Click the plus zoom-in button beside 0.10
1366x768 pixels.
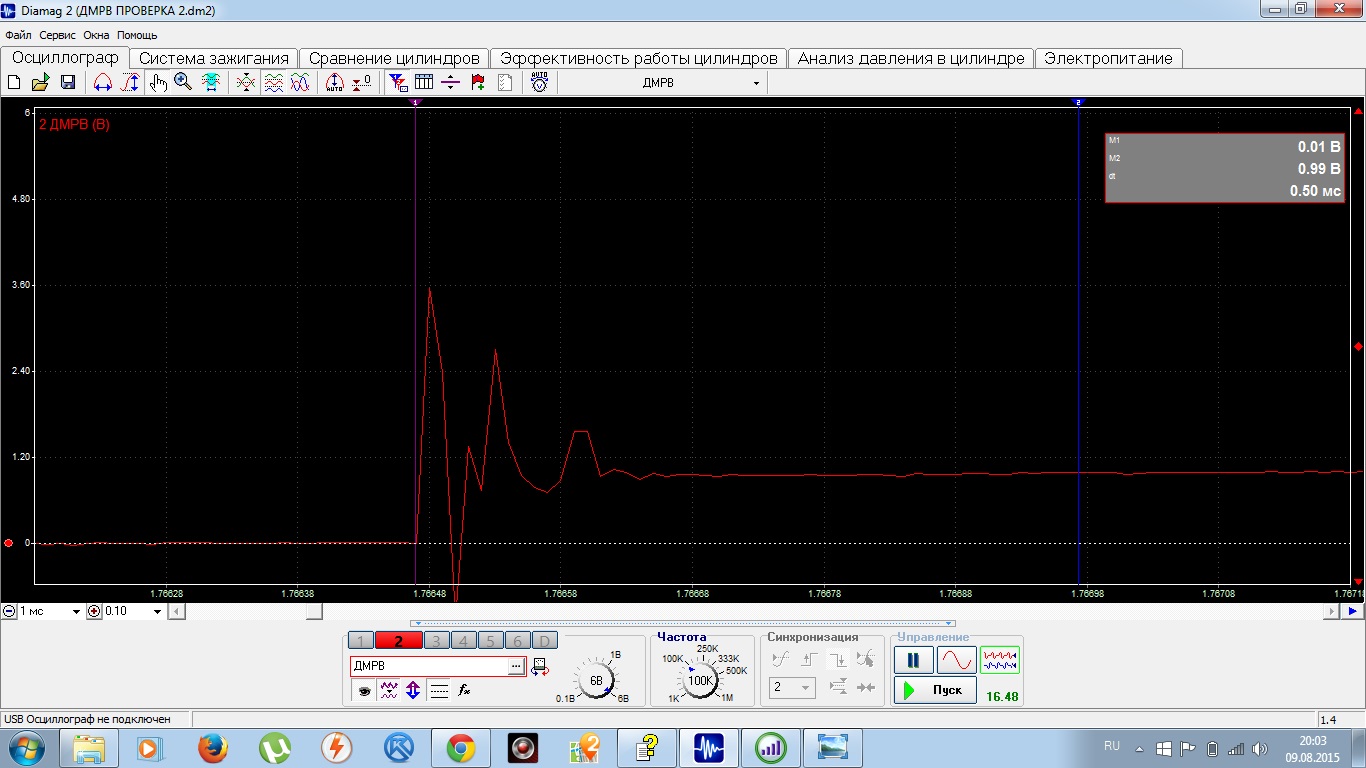pyautogui.click(x=94, y=611)
